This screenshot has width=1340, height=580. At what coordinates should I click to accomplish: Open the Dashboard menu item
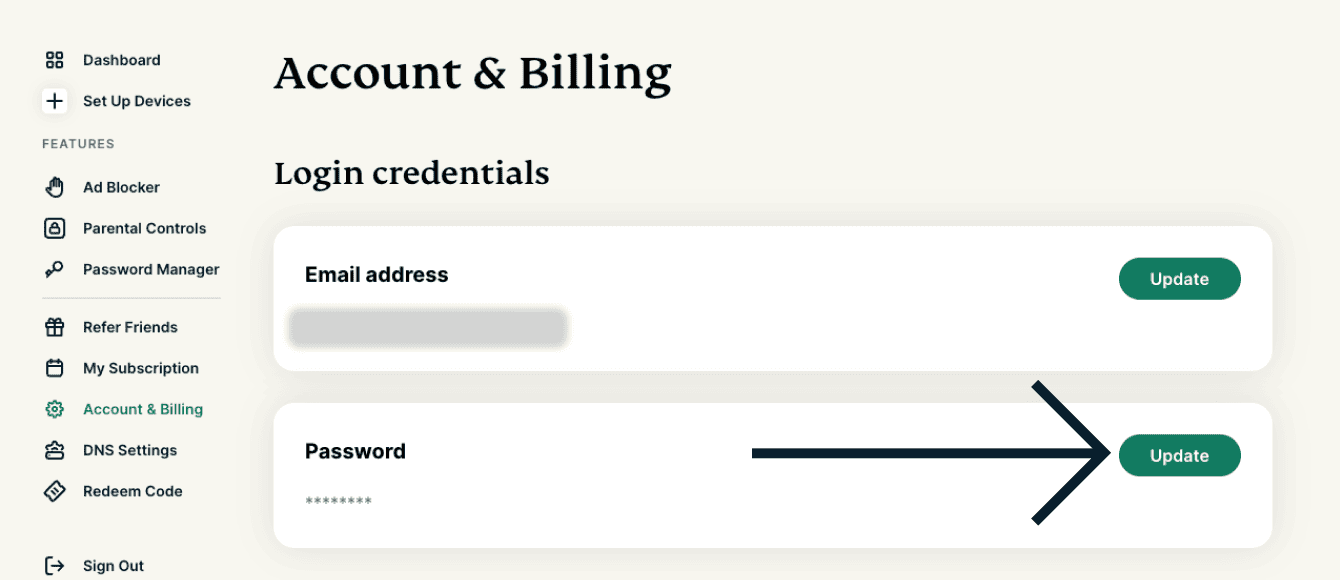point(121,60)
